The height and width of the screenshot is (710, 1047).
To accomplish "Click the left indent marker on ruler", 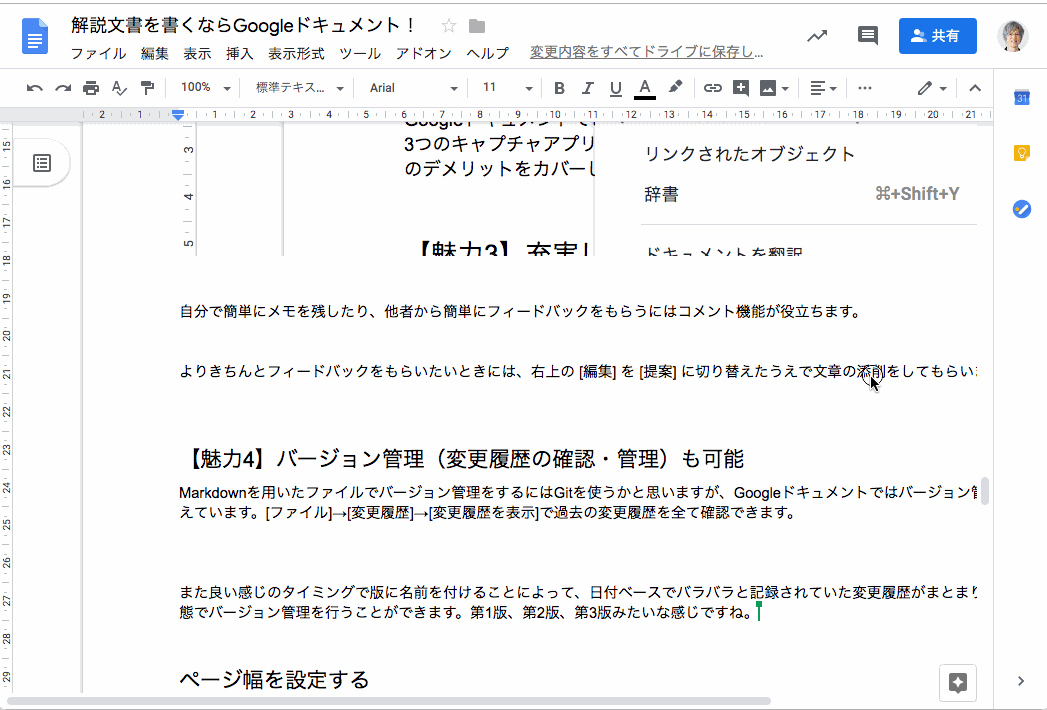I will (178, 115).
